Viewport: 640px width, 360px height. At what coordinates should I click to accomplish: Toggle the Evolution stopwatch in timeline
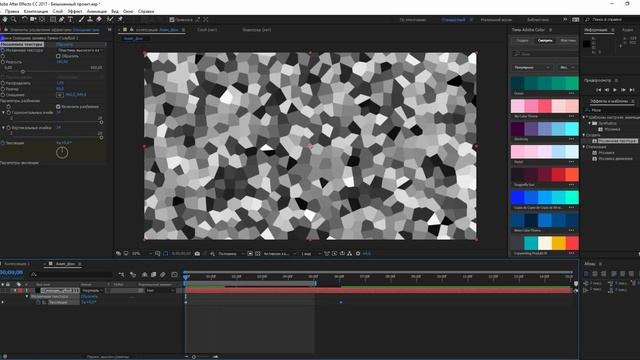pos(38,302)
